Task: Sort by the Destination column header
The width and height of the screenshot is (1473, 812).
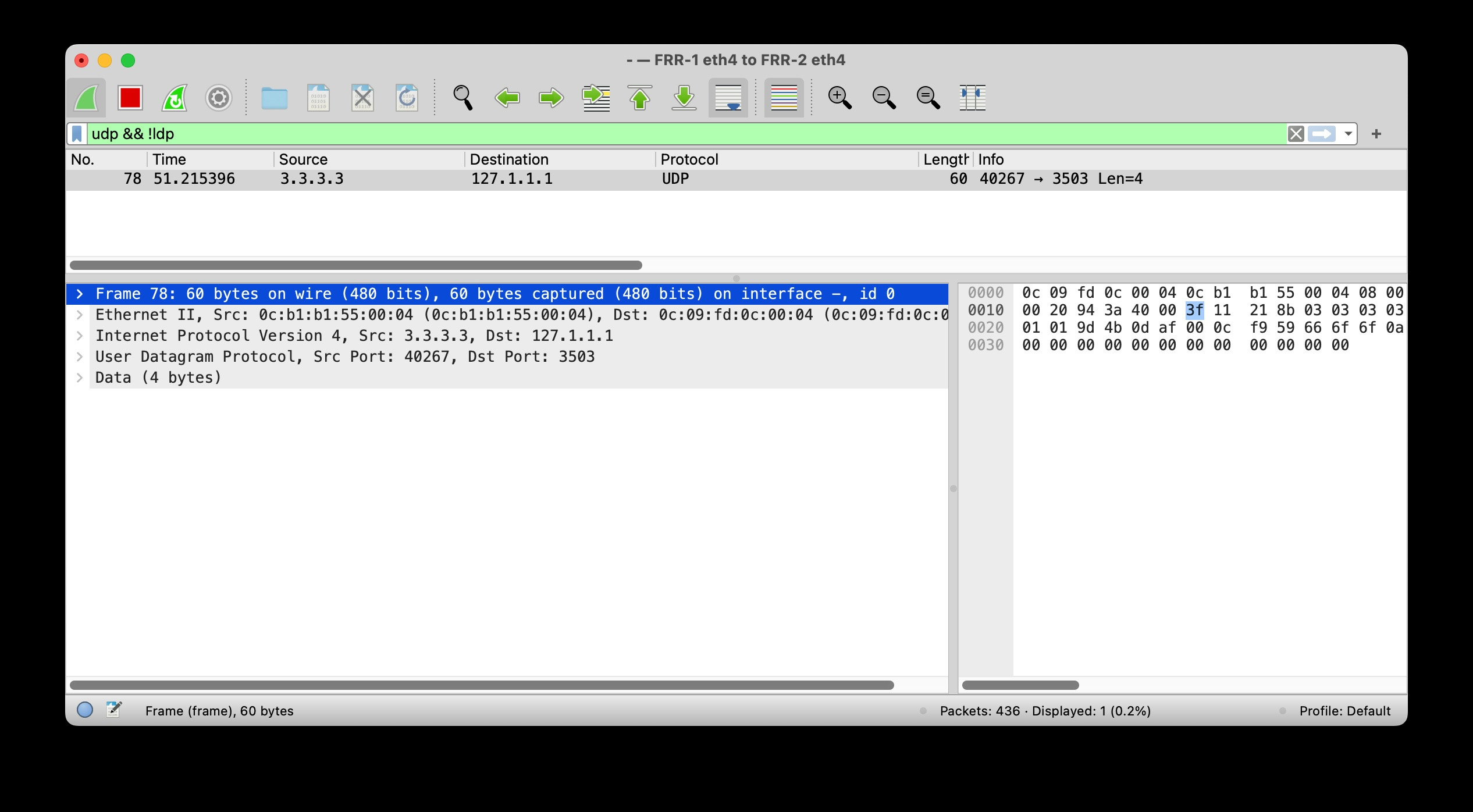Action: (560, 159)
